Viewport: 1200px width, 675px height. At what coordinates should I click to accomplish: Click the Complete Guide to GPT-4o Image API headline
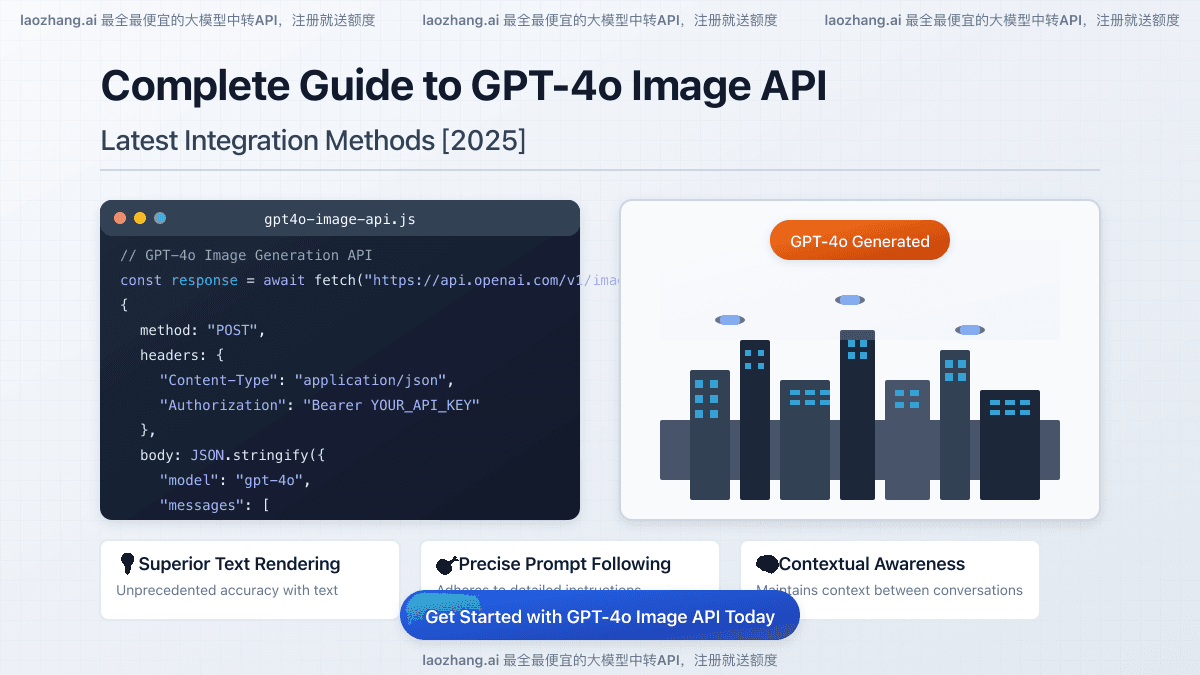click(x=464, y=86)
